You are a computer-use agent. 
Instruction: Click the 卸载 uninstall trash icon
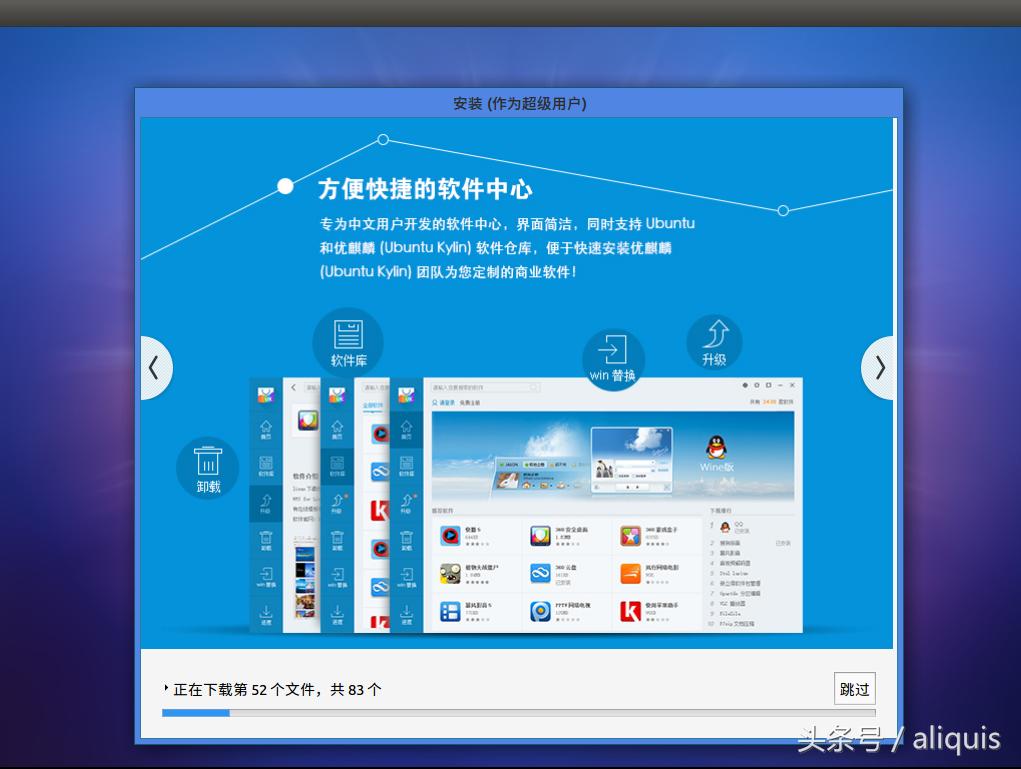coord(207,463)
